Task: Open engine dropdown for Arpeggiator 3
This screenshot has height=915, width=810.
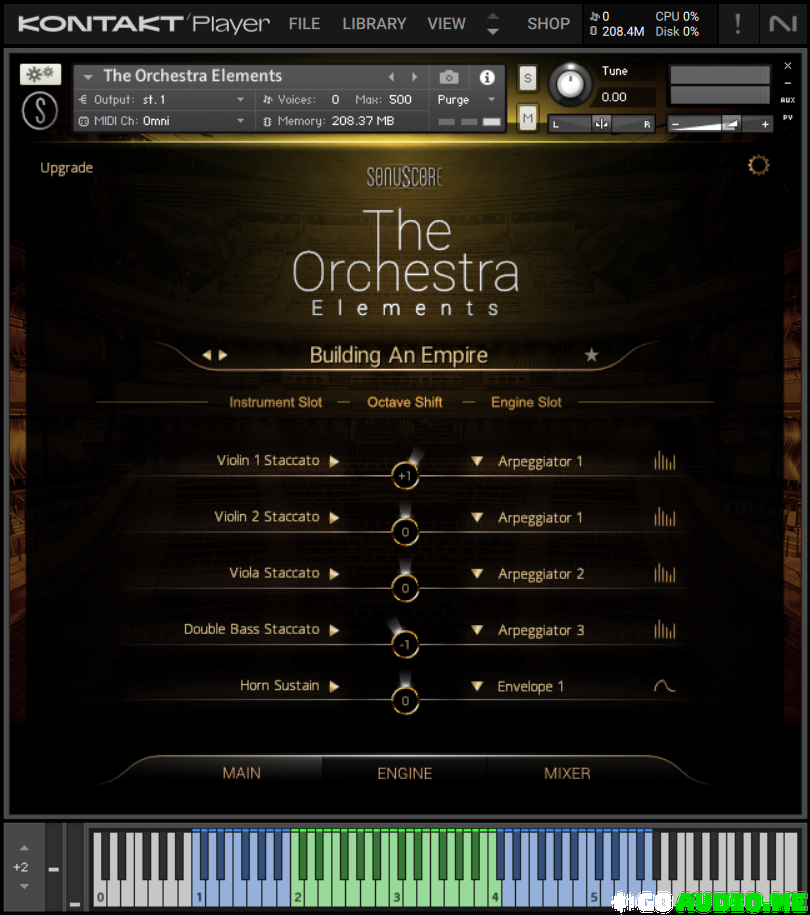Action: pyautogui.click(x=477, y=630)
